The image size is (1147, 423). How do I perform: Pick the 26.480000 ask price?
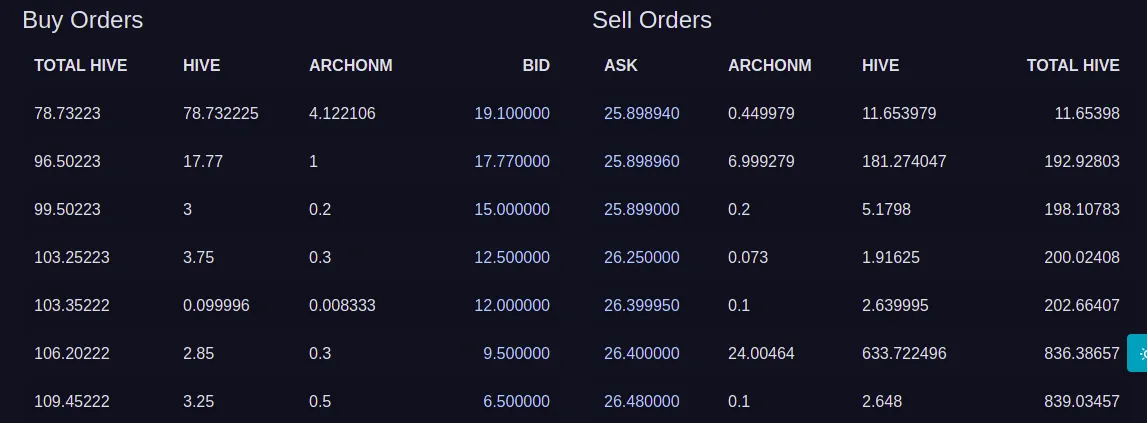click(x=642, y=402)
